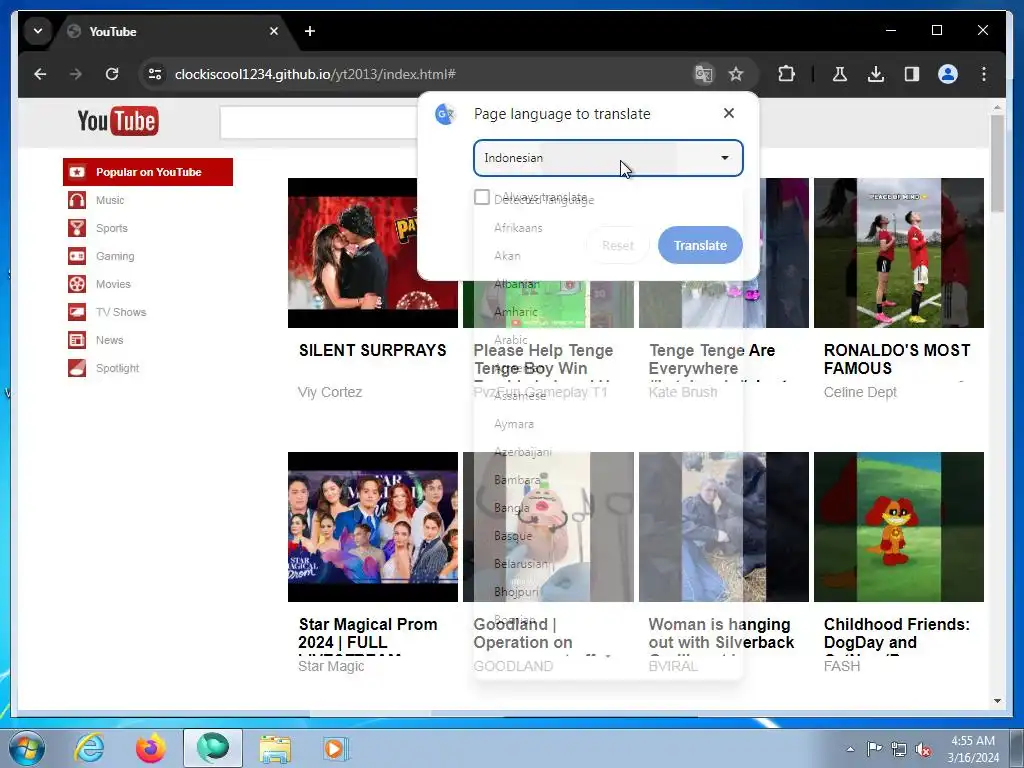Choose Bambara from language list
The width and height of the screenshot is (1024, 768).
click(x=517, y=480)
